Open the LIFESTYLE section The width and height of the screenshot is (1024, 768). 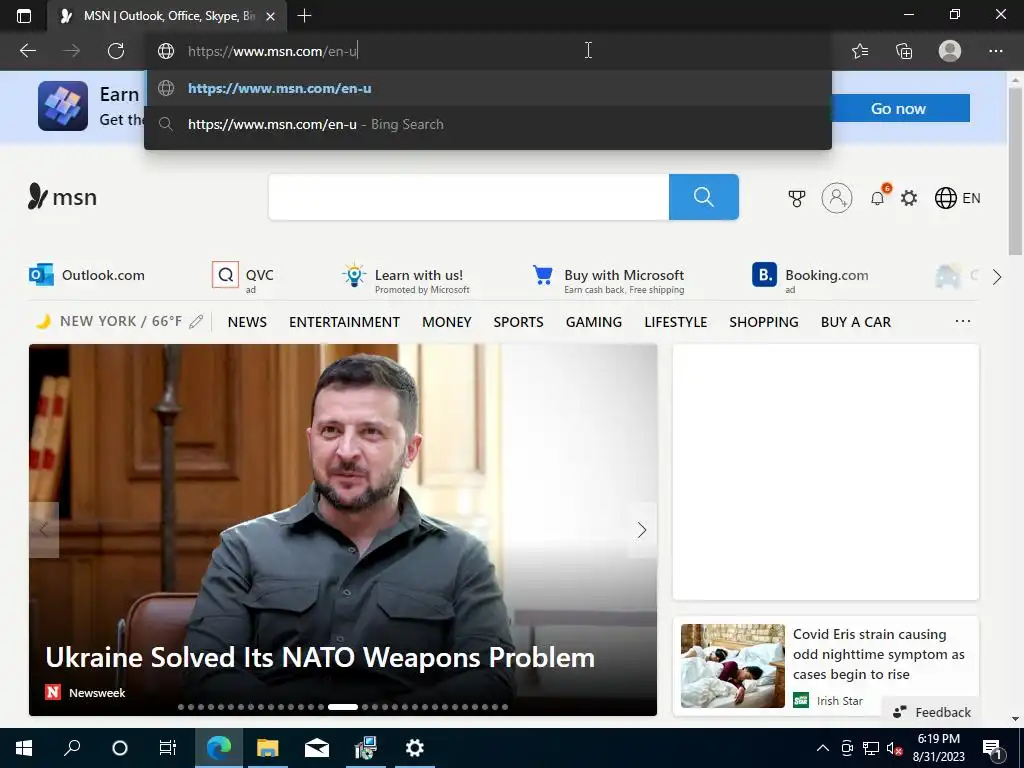click(x=676, y=322)
